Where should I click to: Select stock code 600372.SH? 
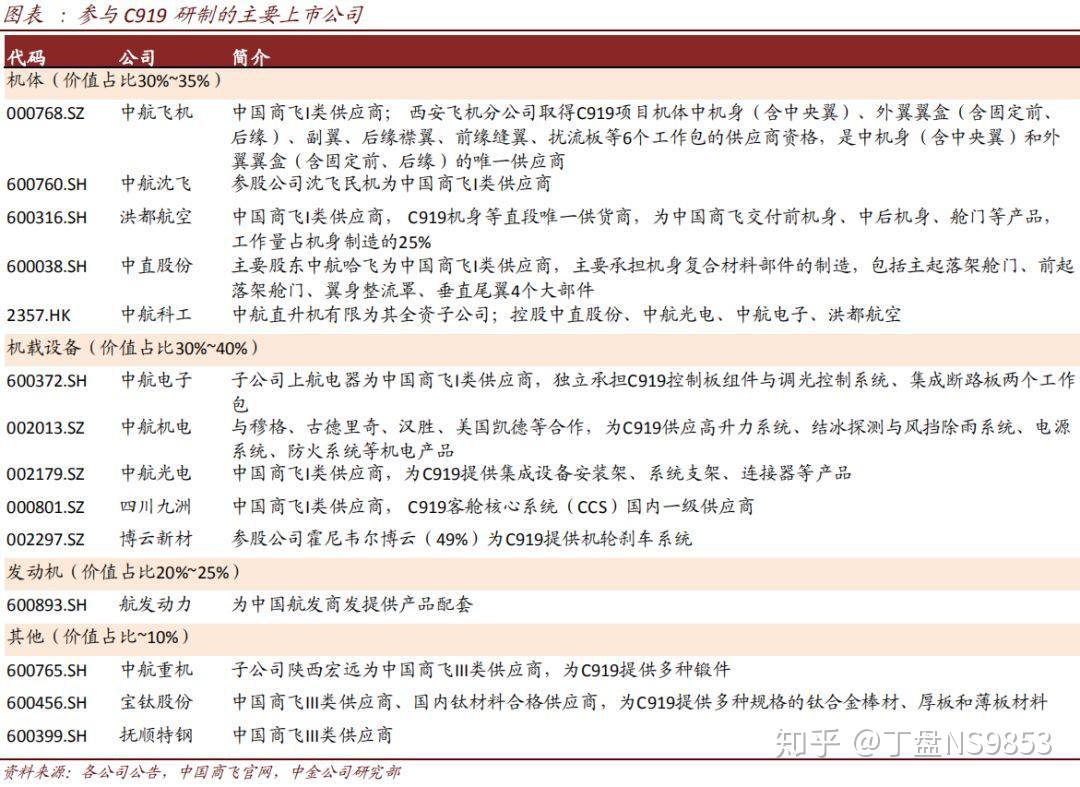(x=47, y=380)
